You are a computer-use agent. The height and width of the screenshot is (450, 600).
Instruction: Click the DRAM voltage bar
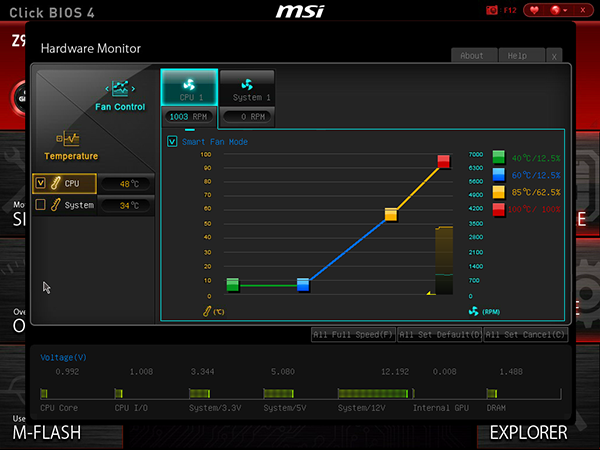pyautogui.click(x=492, y=393)
